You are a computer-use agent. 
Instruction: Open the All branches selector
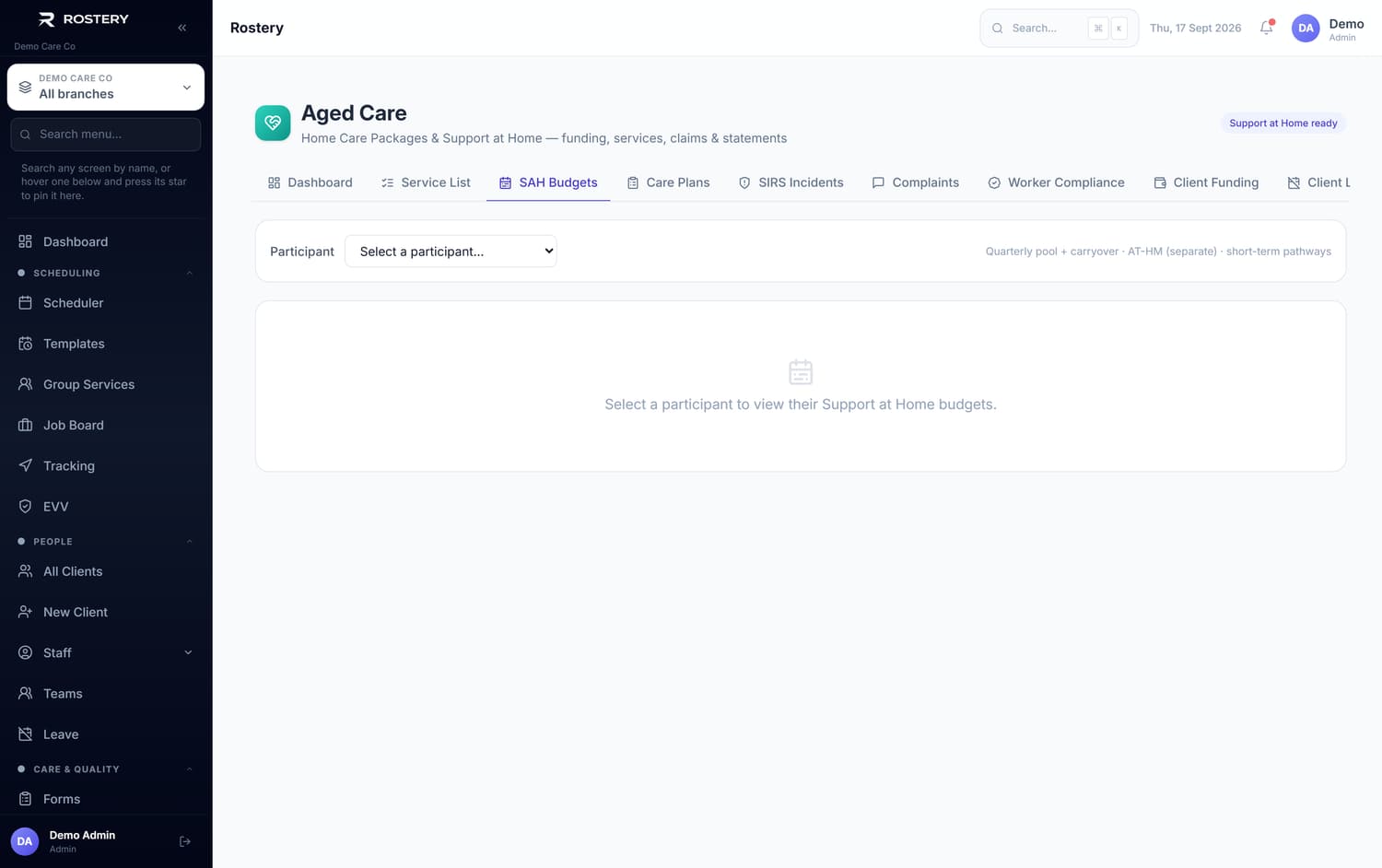pyautogui.click(x=106, y=87)
